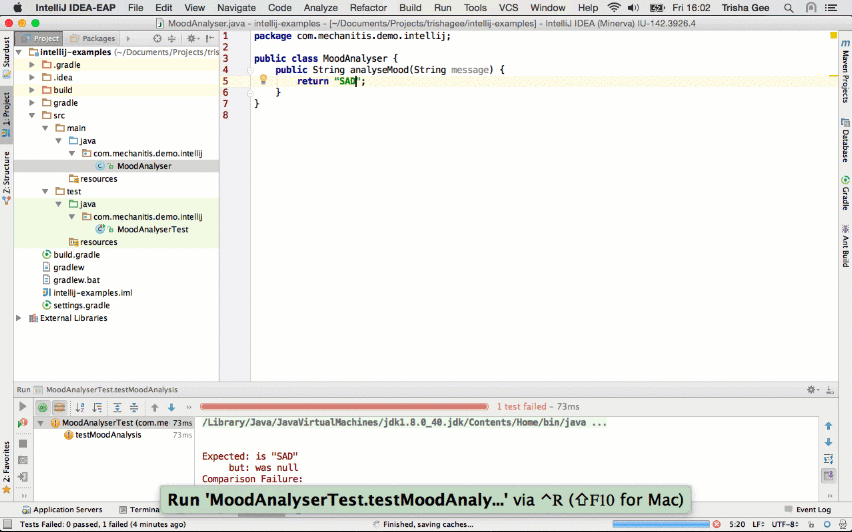This screenshot has height=532, width=852.
Task: Open the Navigate menu
Action: coord(236,8)
